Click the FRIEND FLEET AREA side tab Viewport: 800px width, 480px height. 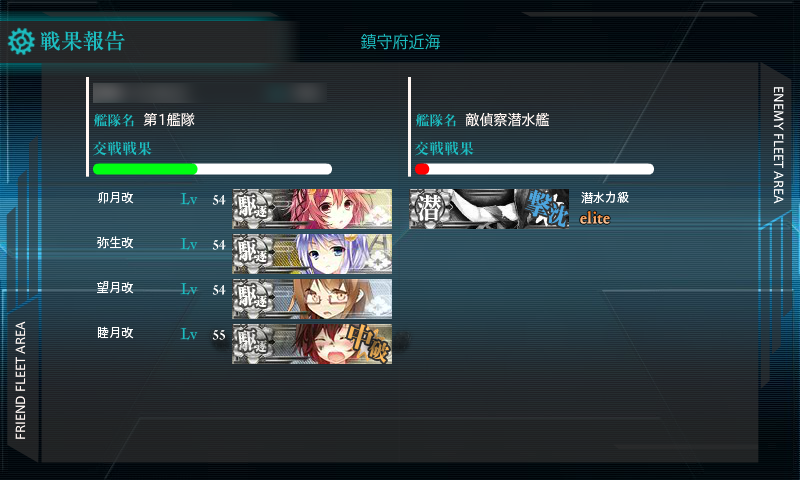(20, 381)
